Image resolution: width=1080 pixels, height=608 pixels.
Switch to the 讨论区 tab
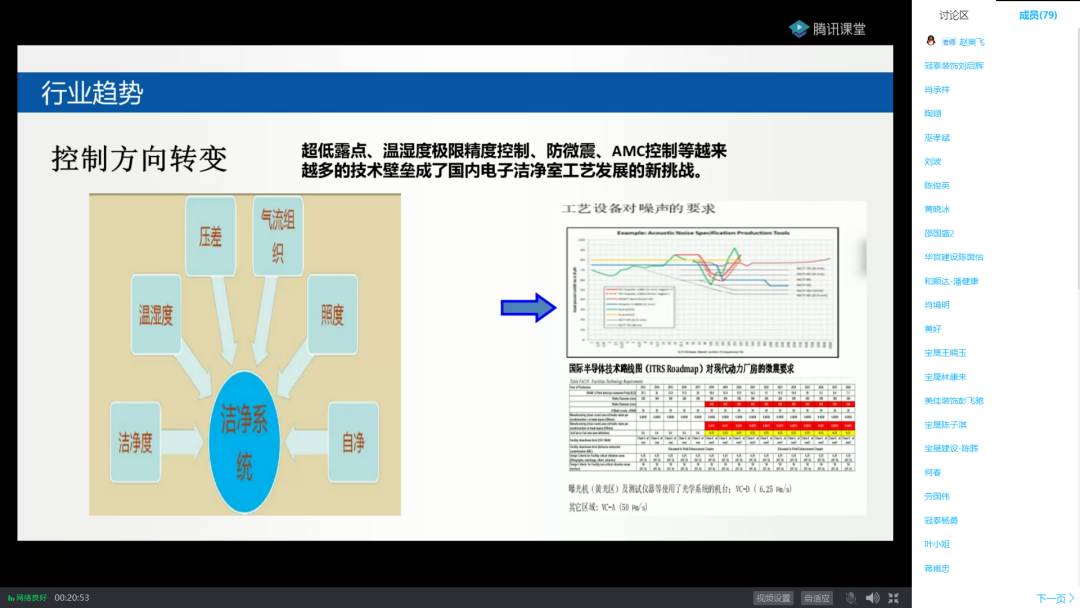[x=953, y=15]
